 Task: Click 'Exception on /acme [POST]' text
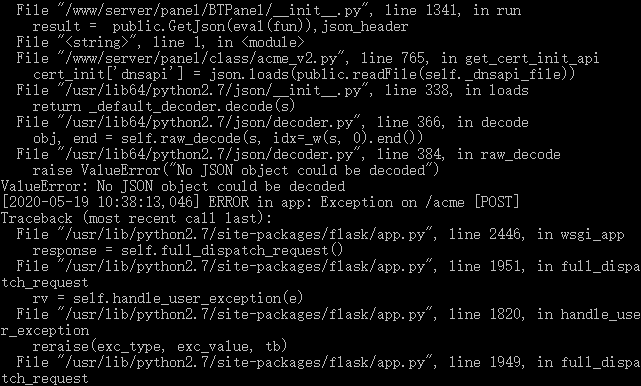pos(420,202)
